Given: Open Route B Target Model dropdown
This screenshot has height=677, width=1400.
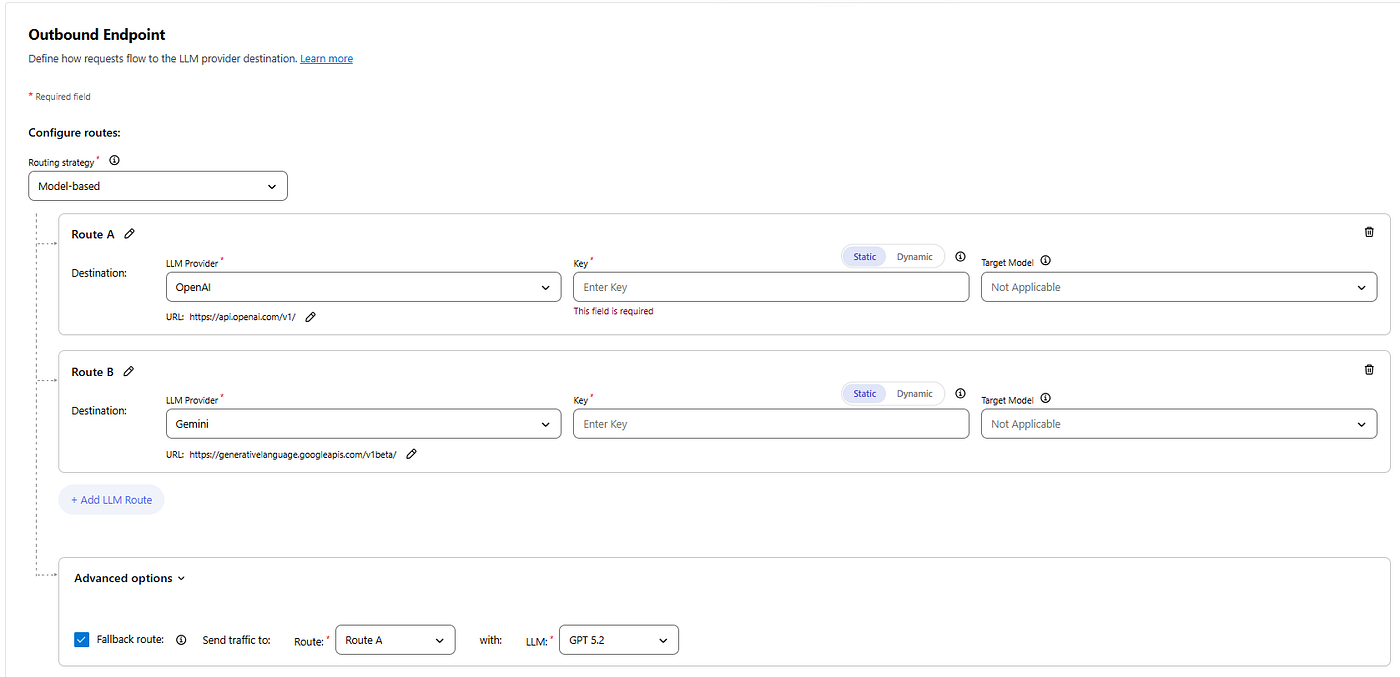Looking at the screenshot, I should tap(1178, 424).
